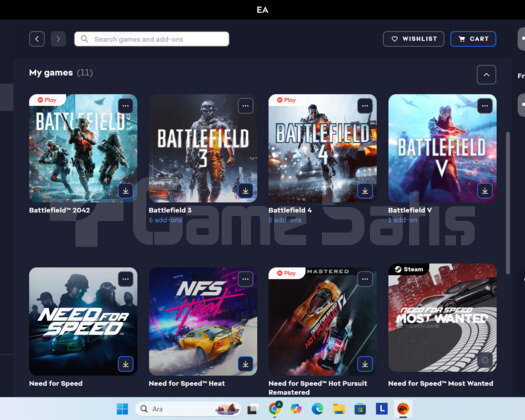
Task: Click the Need for Speed Most Wanted tile icon
Action: 484,360
